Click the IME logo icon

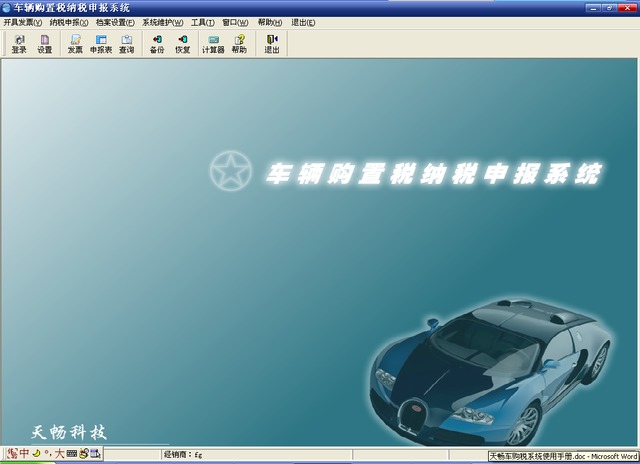(x=12, y=453)
